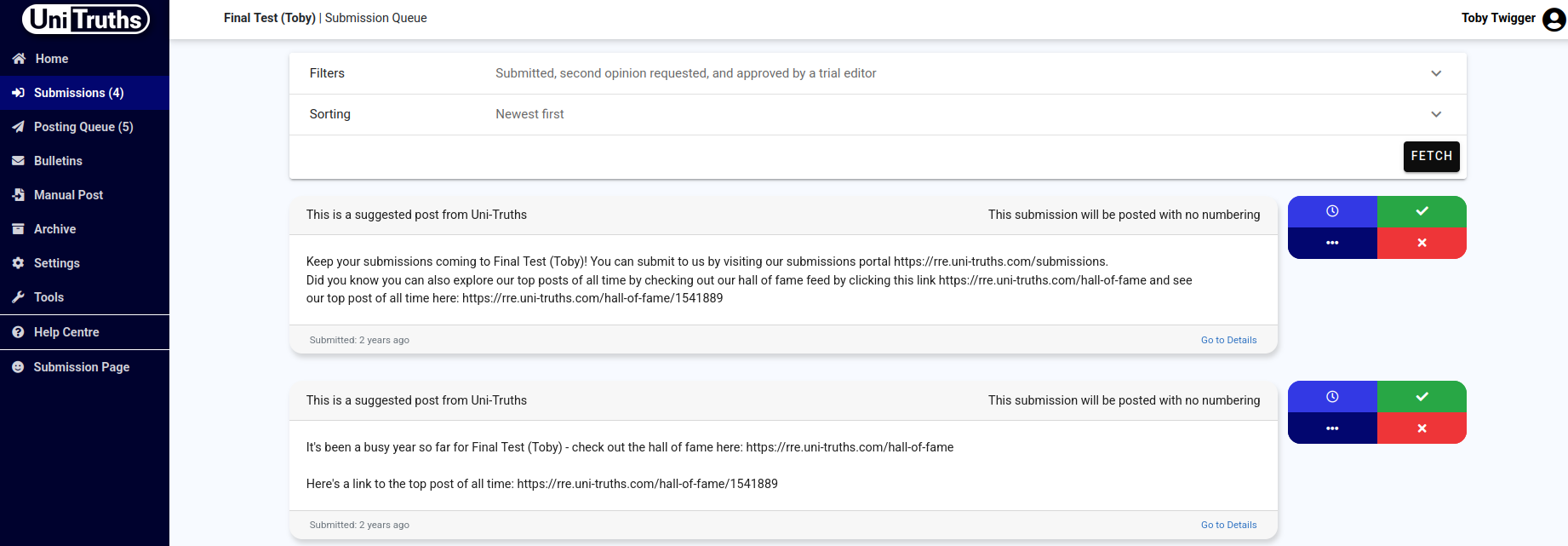1568x546 pixels.
Task: Click the Settings gear icon
Action: click(18, 263)
